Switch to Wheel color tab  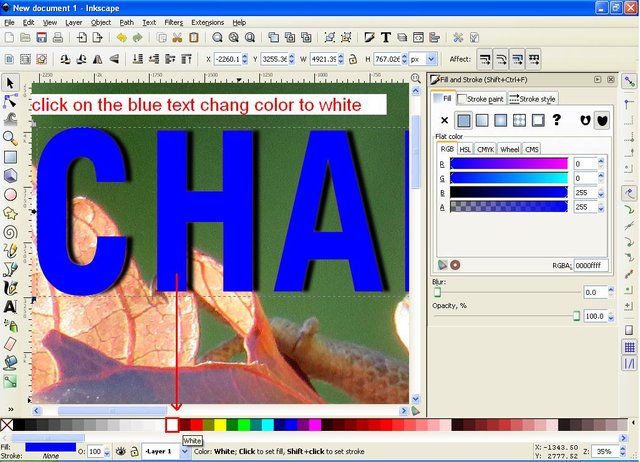[509, 149]
